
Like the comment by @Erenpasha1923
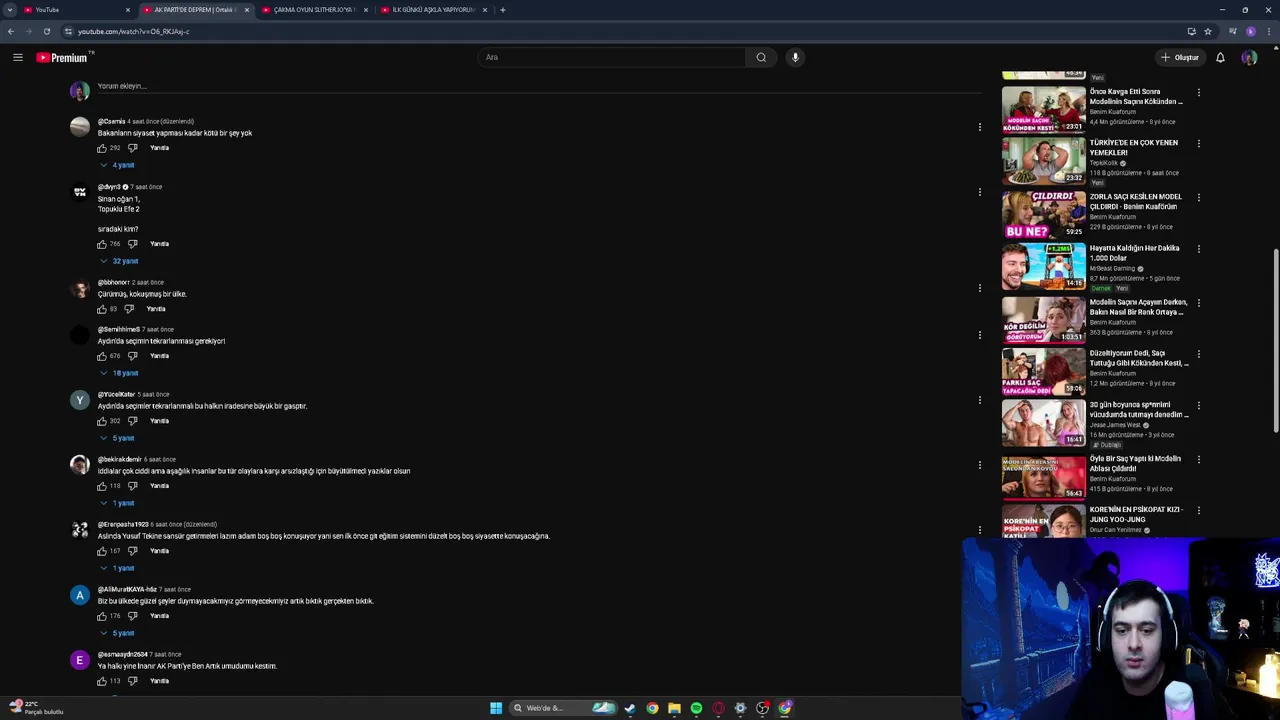point(102,551)
